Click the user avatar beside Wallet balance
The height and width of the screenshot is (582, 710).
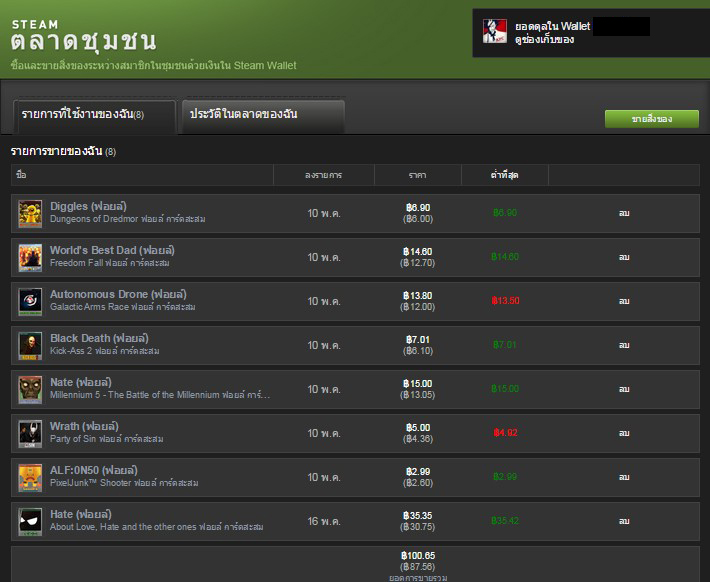tap(494, 31)
